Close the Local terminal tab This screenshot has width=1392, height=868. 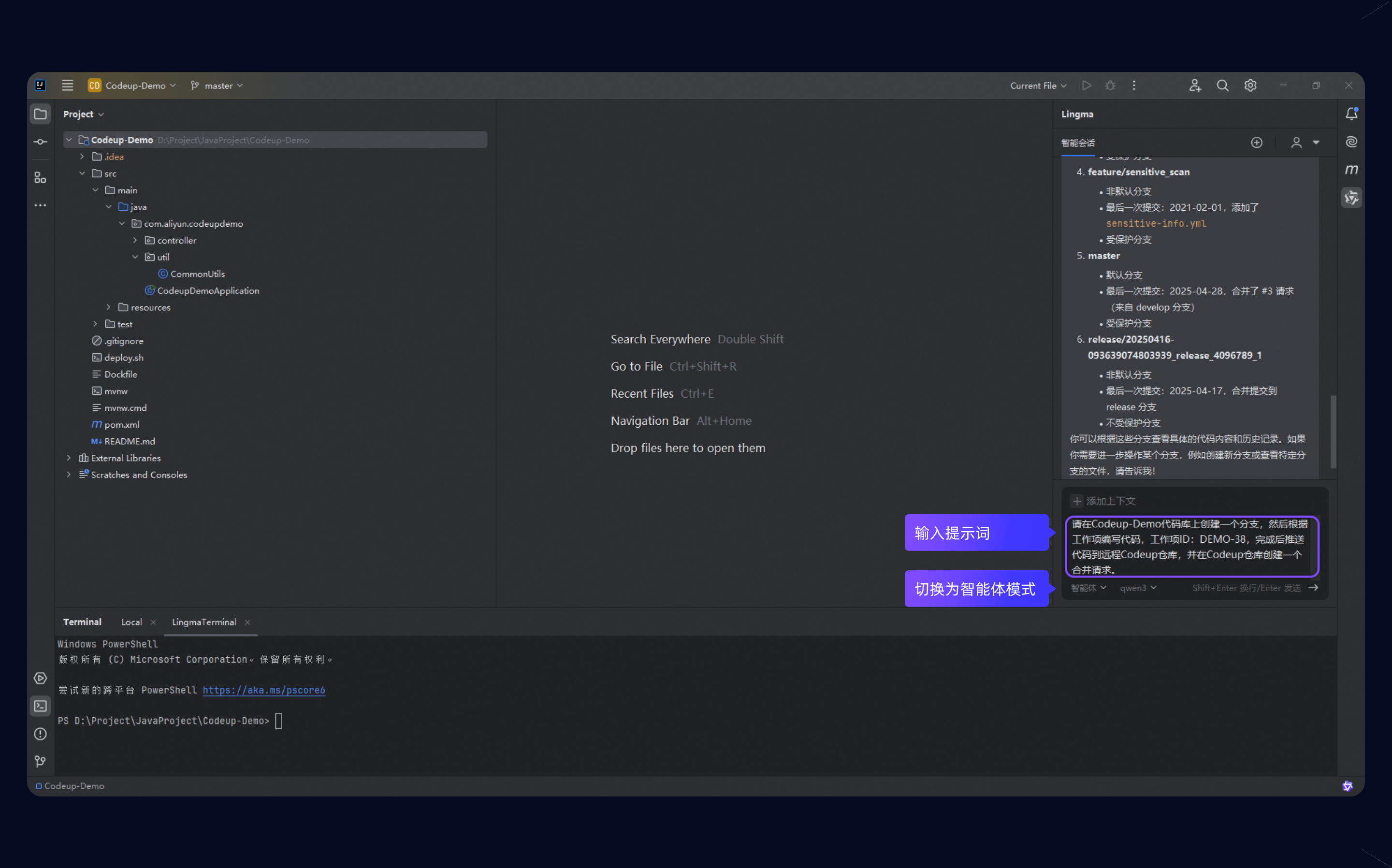coord(153,622)
